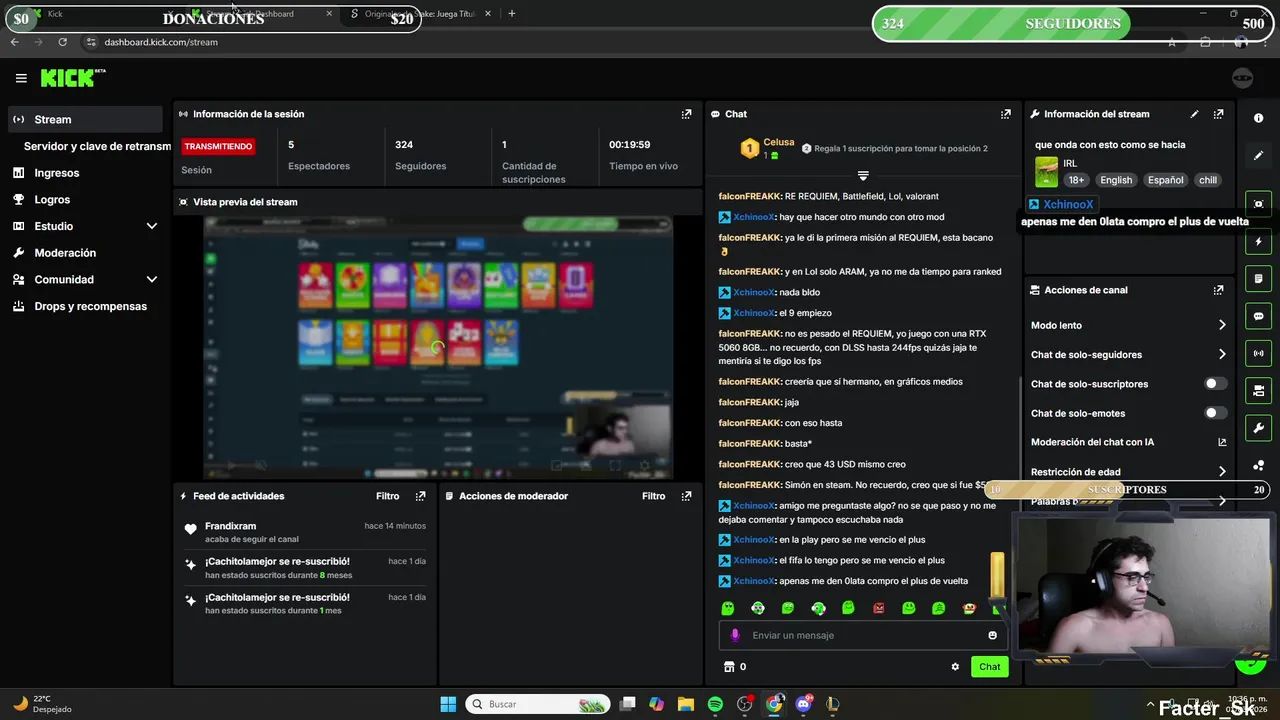Open Spotify from the taskbar
The height and width of the screenshot is (720, 1280).
(715, 704)
